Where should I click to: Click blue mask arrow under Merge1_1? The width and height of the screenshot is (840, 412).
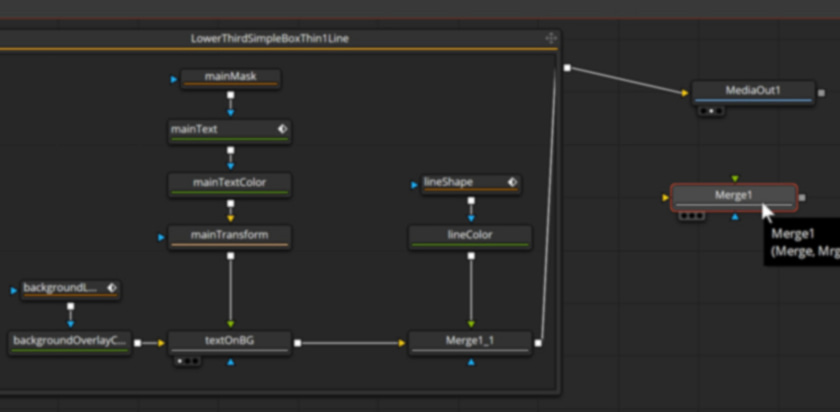pos(471,362)
